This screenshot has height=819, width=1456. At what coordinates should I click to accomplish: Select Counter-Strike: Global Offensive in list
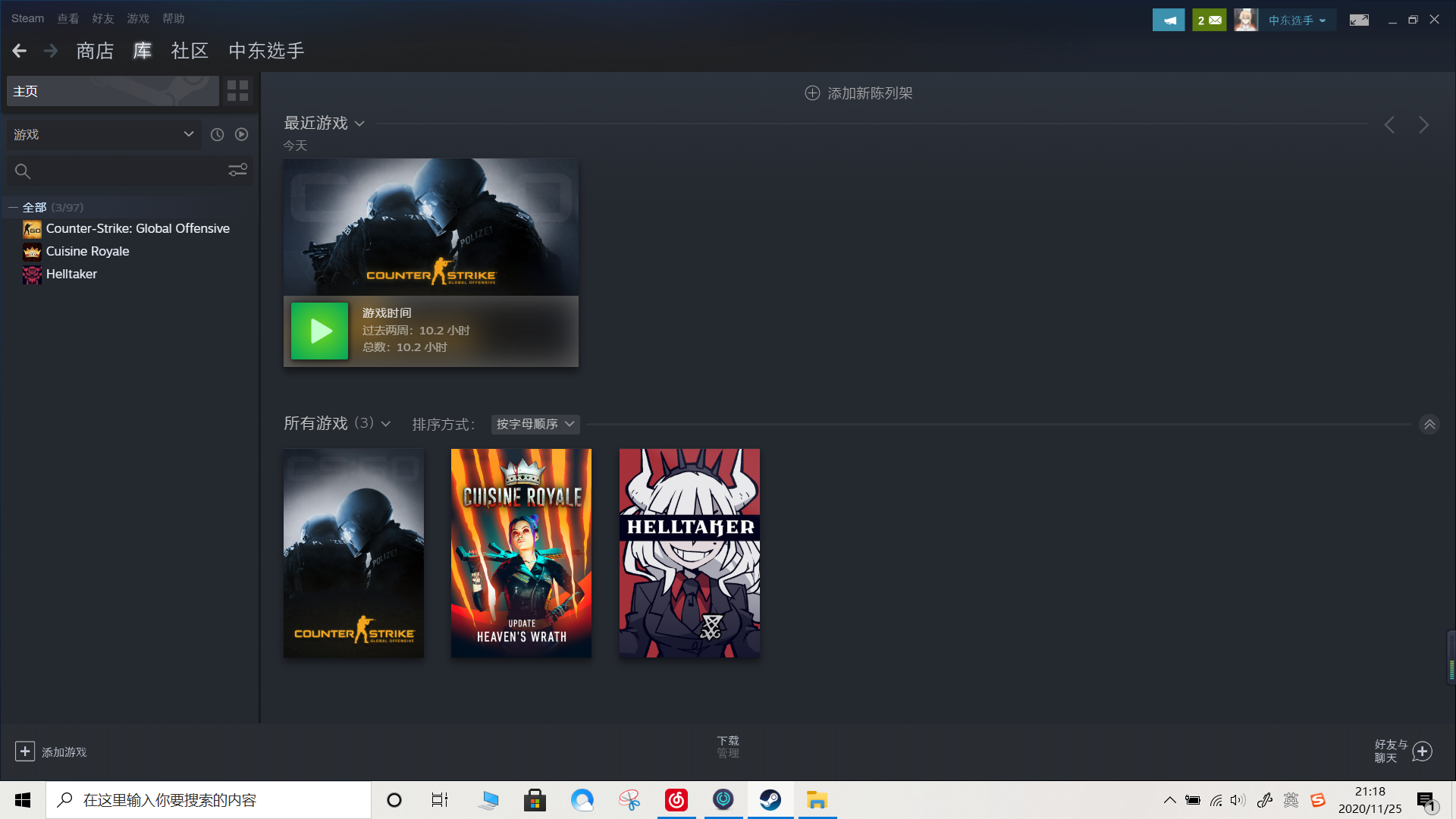coord(137,228)
